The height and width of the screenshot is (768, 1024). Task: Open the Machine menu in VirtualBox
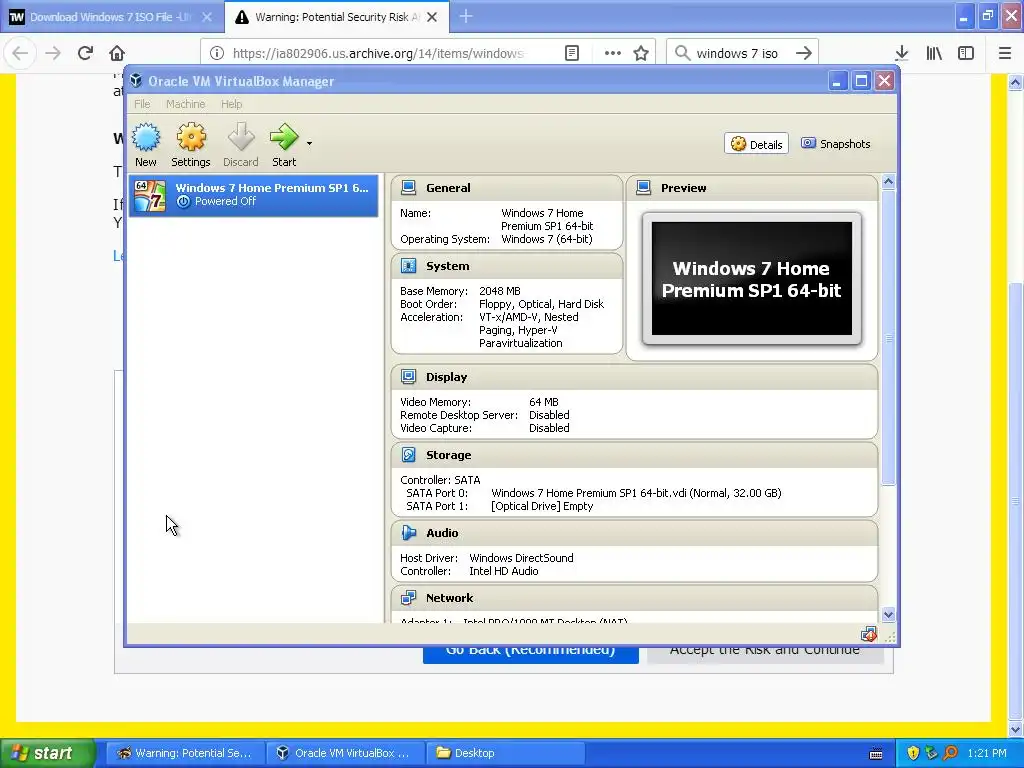tap(185, 104)
